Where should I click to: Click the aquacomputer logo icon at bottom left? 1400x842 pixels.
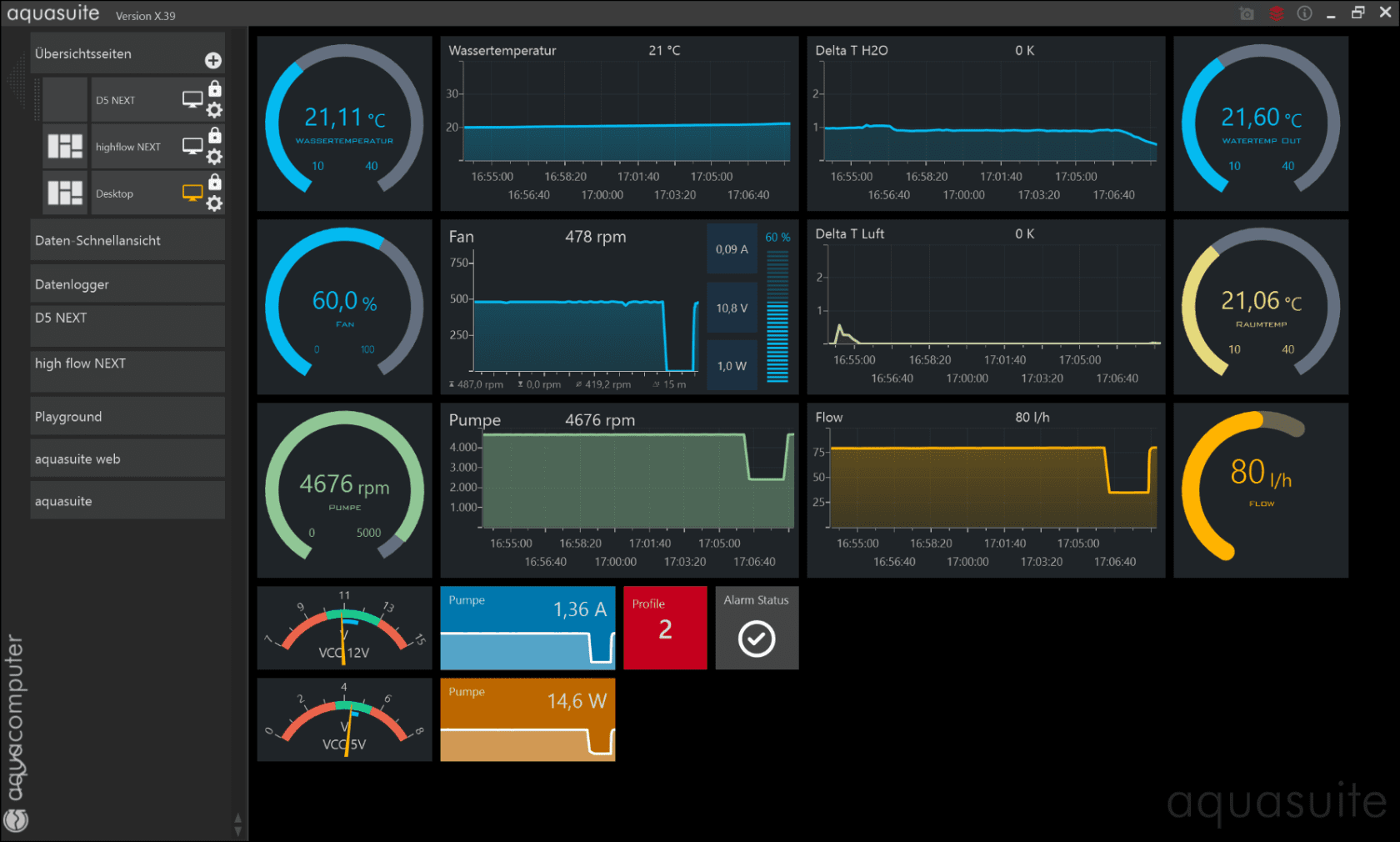(17, 820)
